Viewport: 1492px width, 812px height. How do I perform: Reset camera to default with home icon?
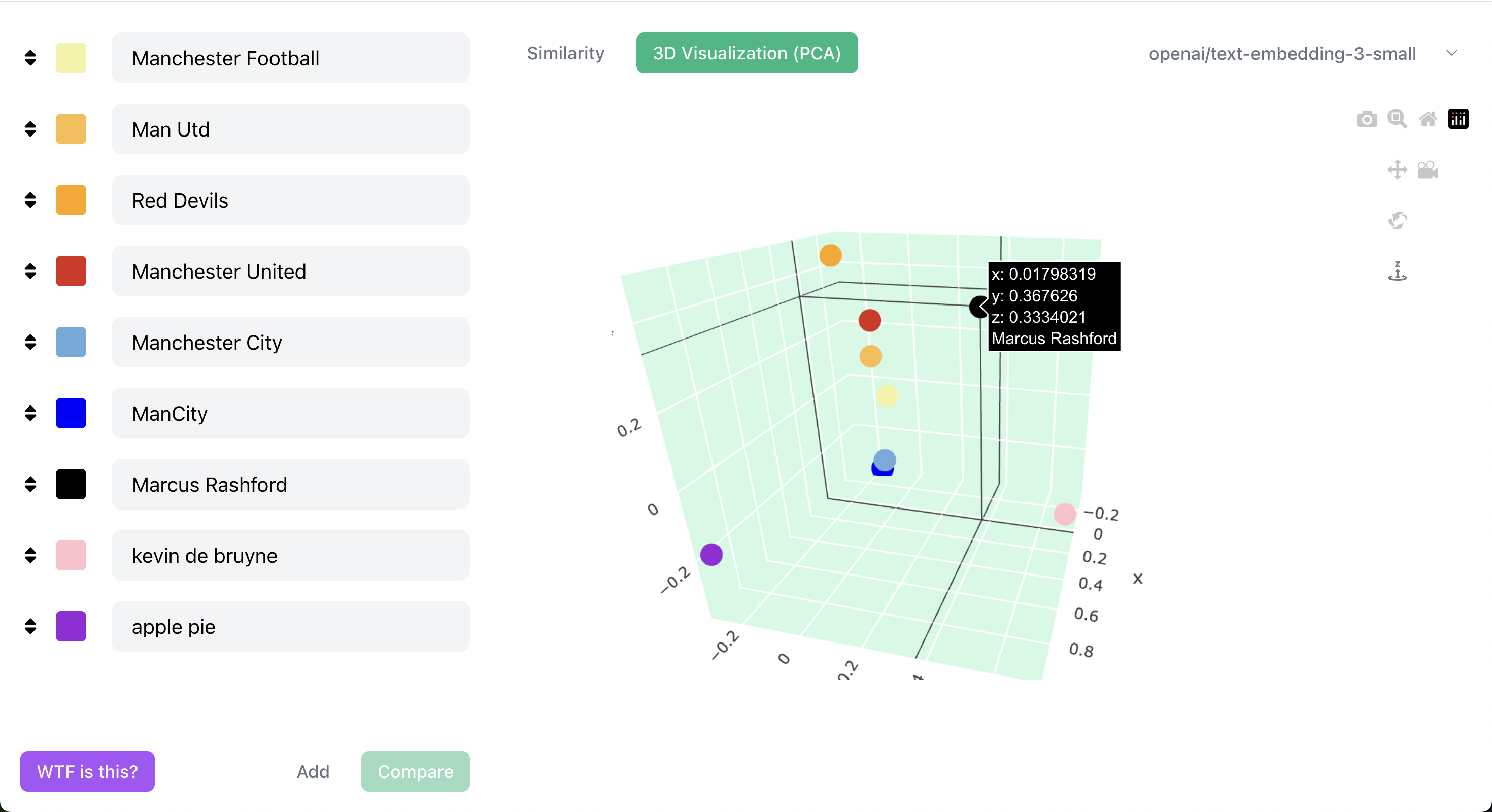1428,119
